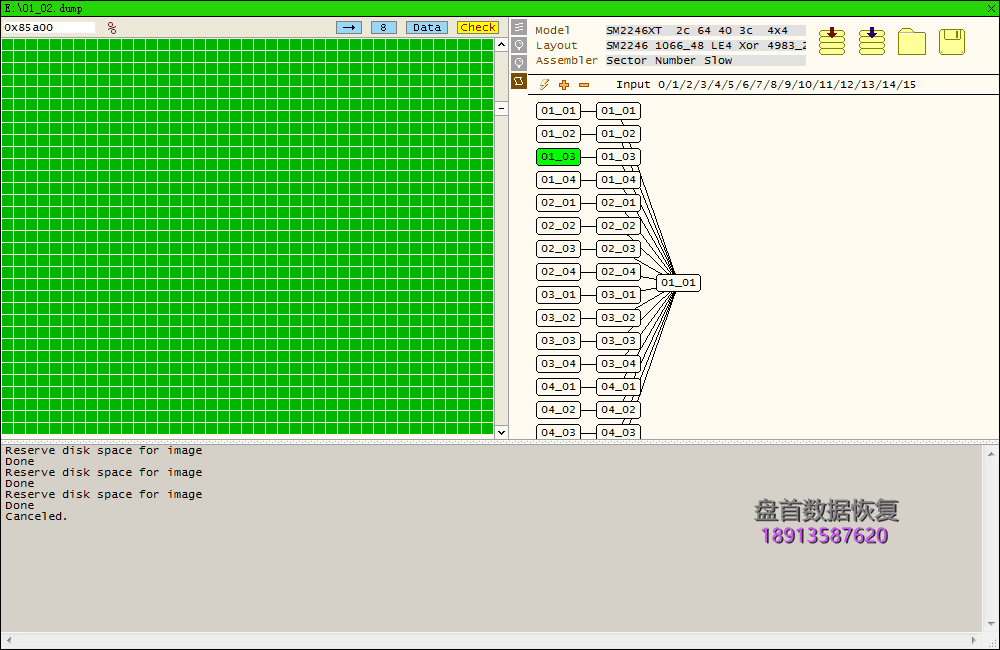Select middle-column node 03_03

pyautogui.click(x=618, y=341)
